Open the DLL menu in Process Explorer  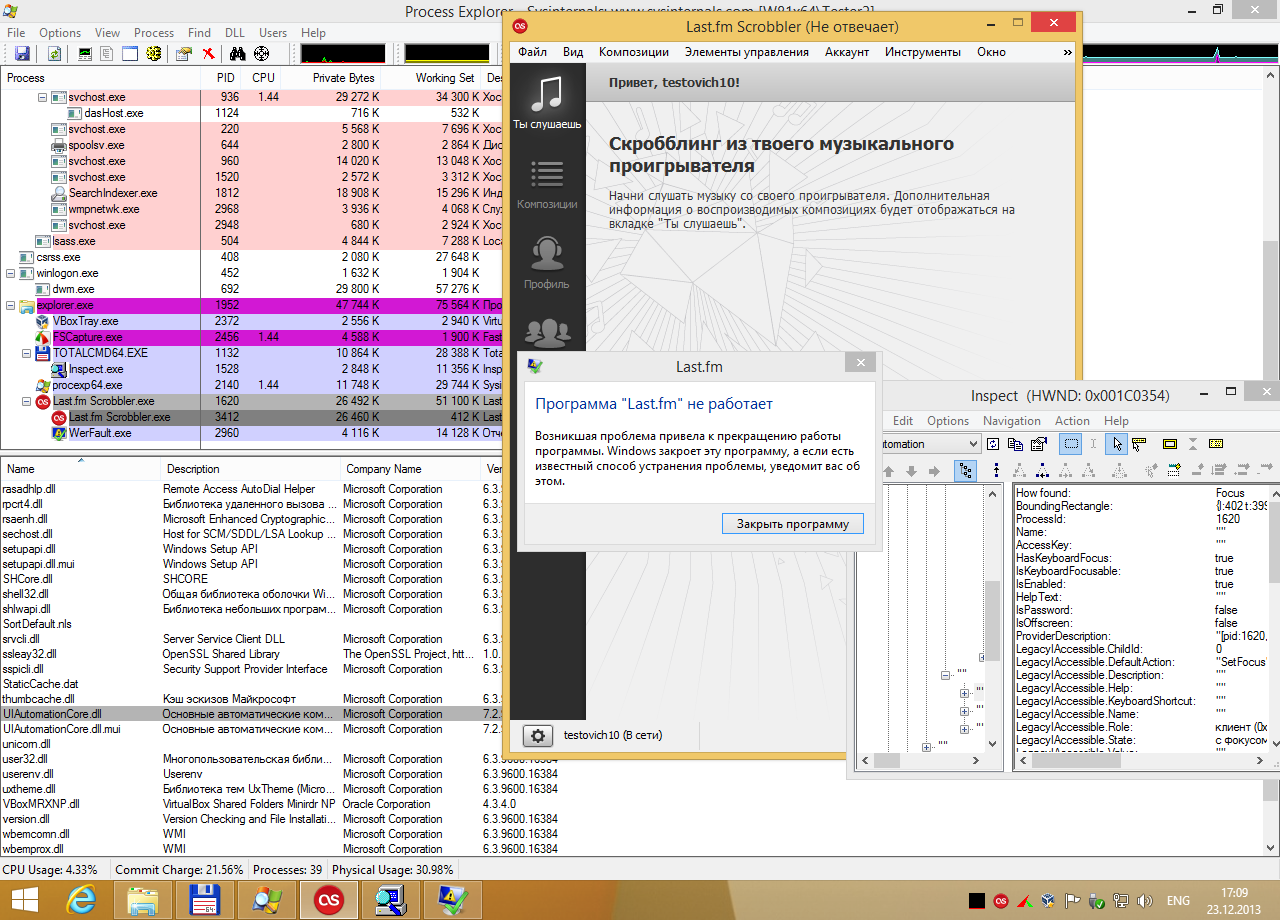(x=233, y=33)
